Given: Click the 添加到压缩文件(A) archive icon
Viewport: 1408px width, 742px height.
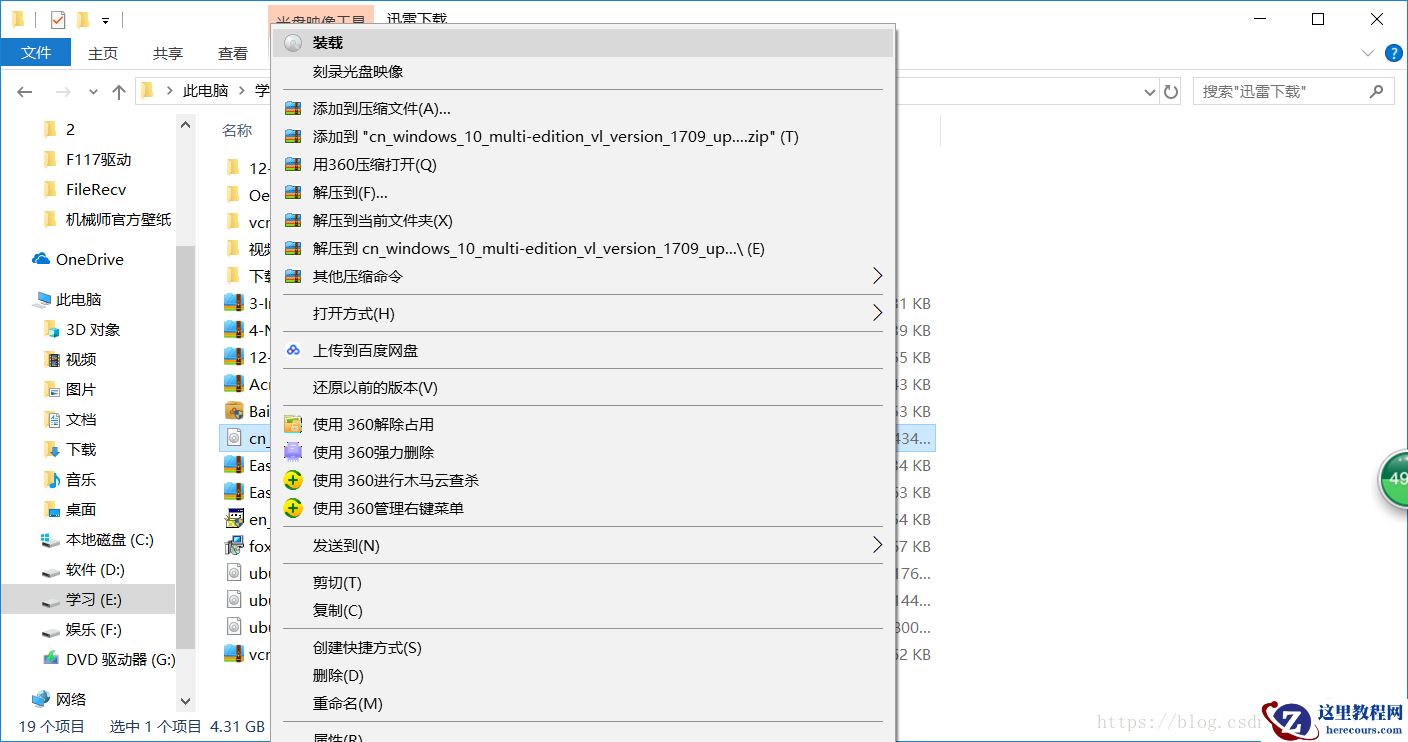Looking at the screenshot, I should click(x=293, y=109).
